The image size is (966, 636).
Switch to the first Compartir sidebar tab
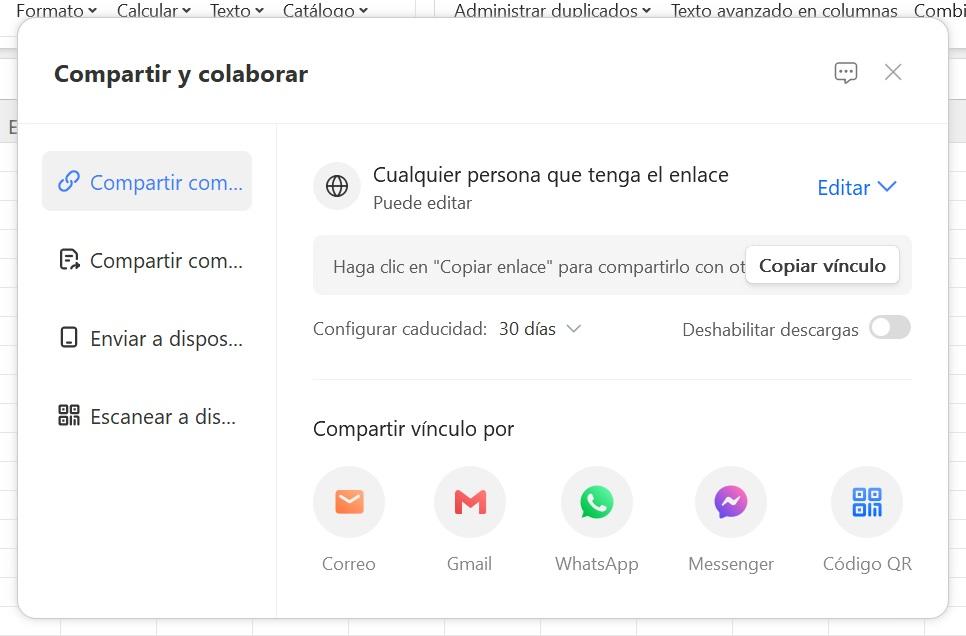[147, 182]
